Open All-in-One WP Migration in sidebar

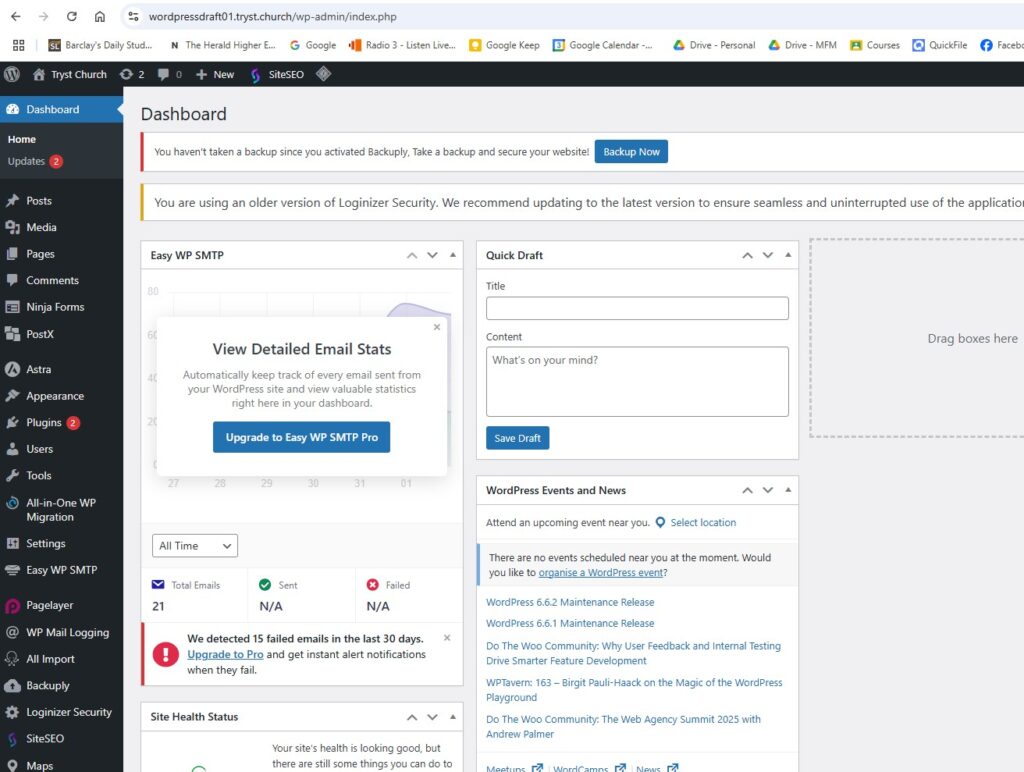[x=61, y=509]
